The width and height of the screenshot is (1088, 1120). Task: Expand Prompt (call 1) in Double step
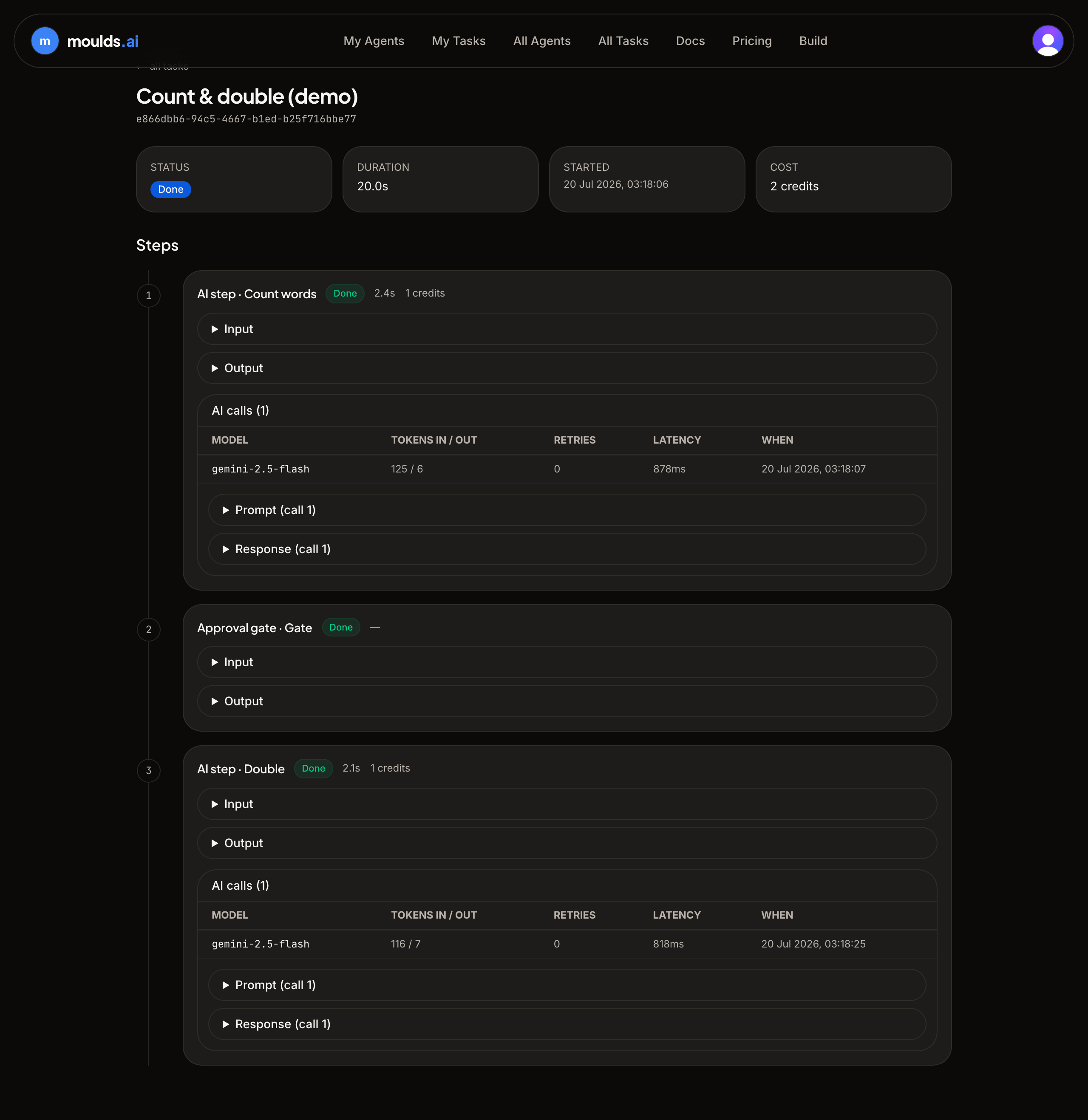567,985
